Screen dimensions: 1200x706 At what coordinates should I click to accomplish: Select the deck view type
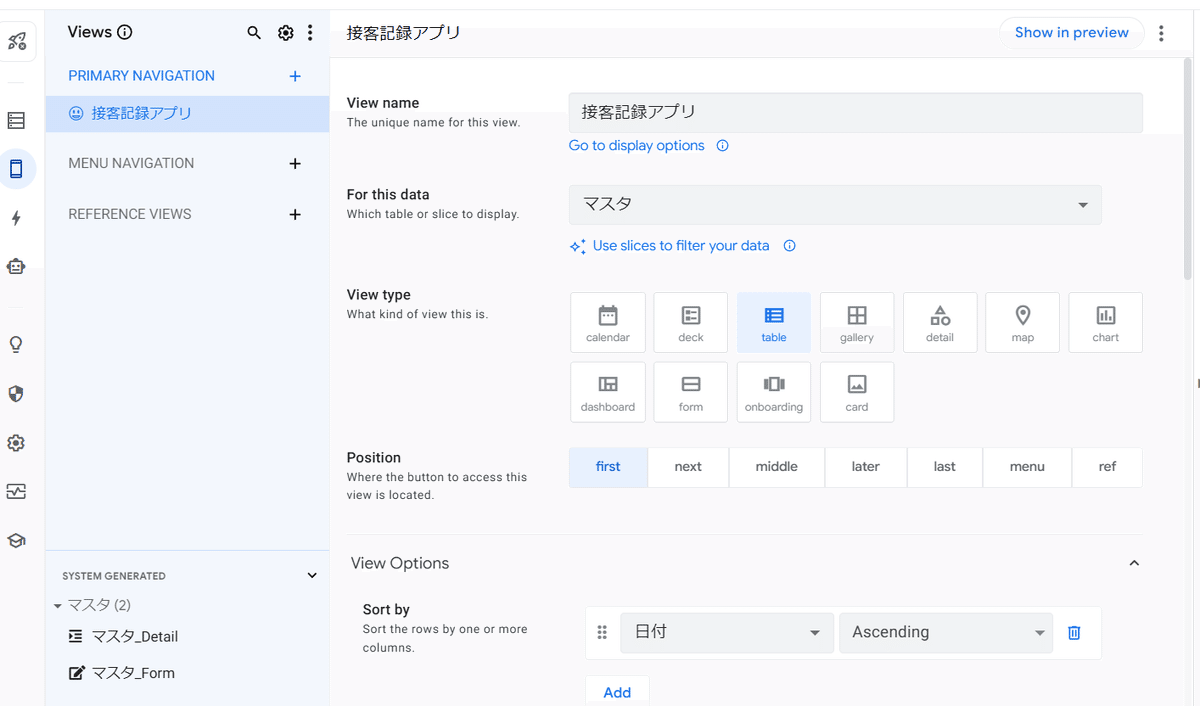(x=691, y=323)
